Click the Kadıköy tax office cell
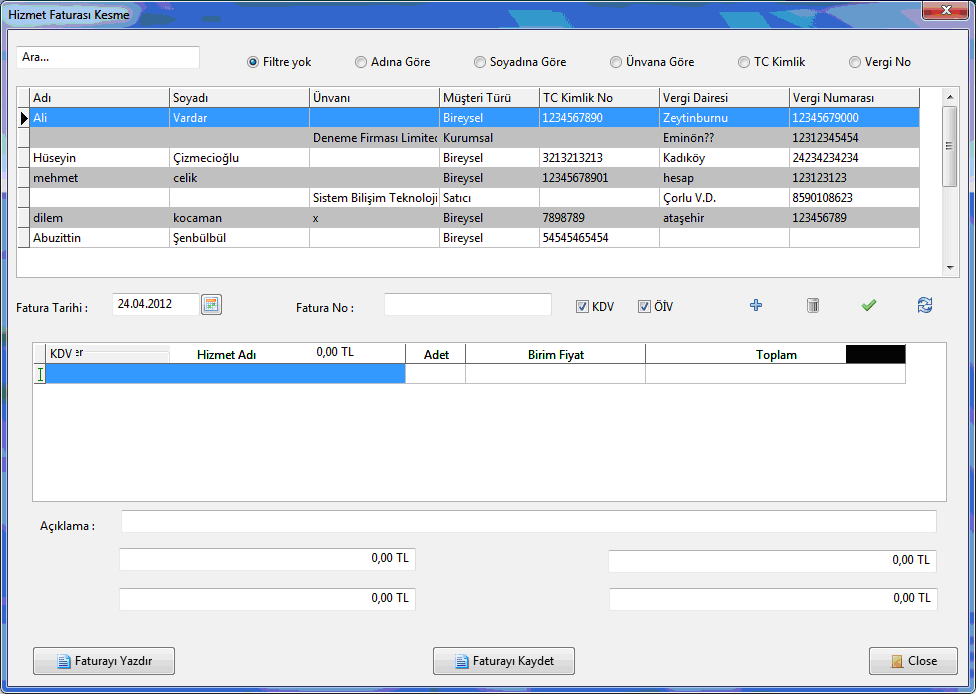The width and height of the screenshot is (976, 694). pyautogui.click(x=725, y=157)
